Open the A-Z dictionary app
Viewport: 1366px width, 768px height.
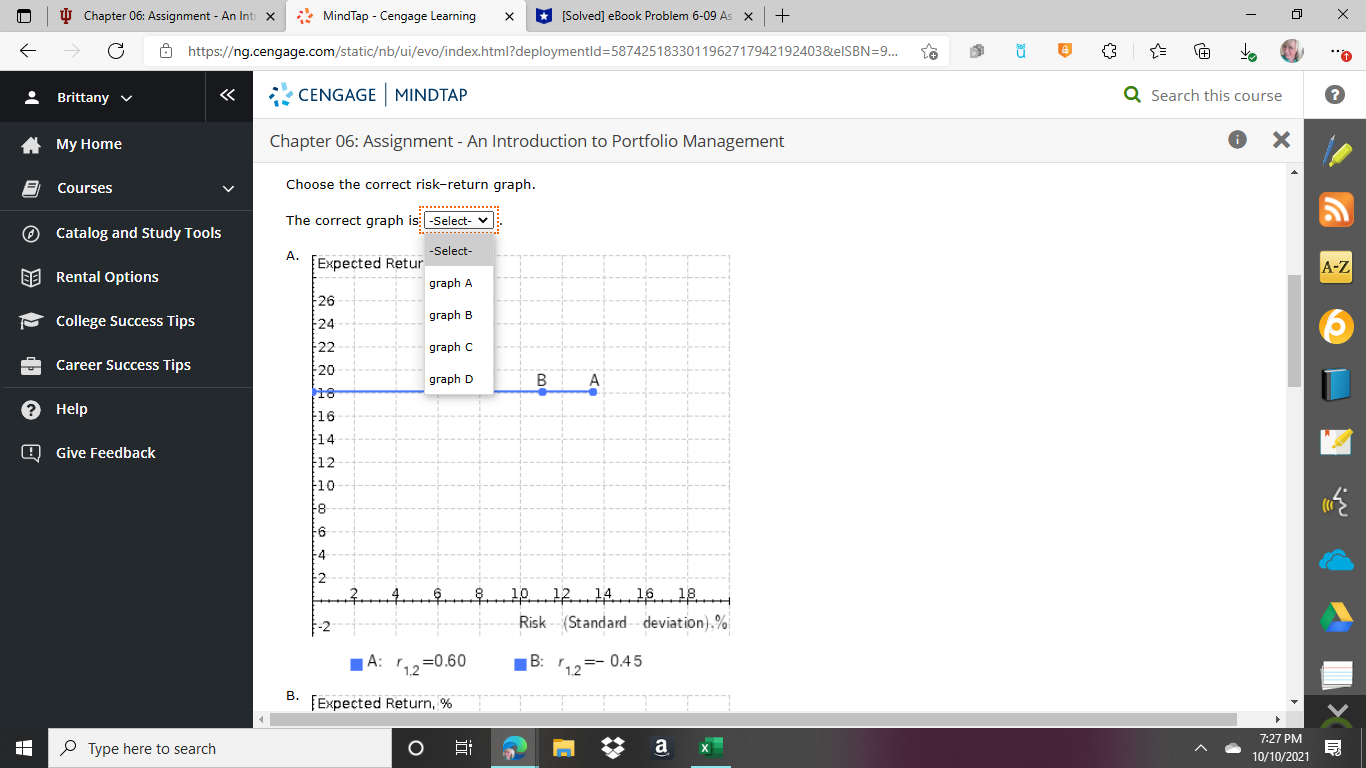(x=1335, y=267)
